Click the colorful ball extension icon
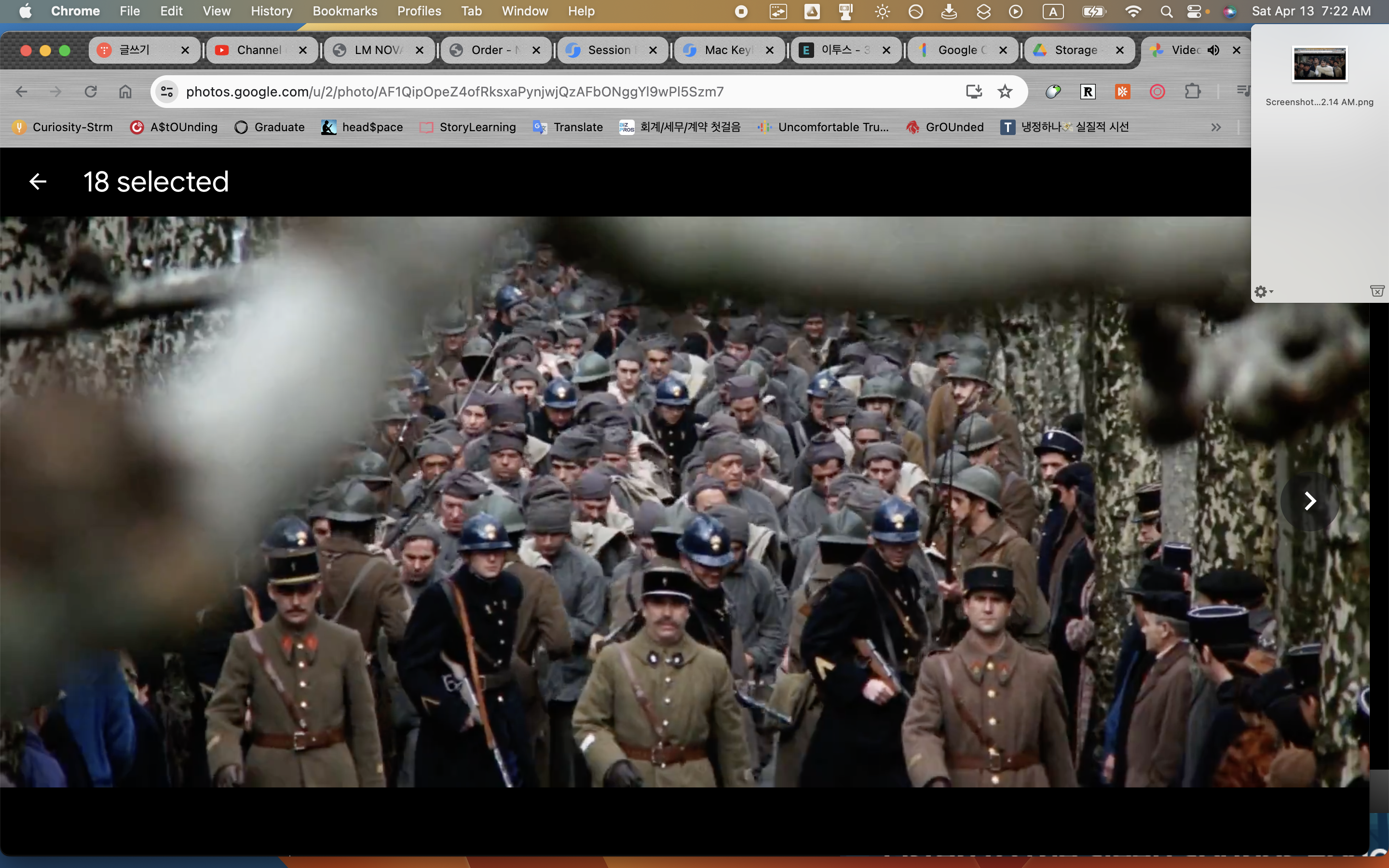Image resolution: width=1389 pixels, height=868 pixels. coord(1053,92)
